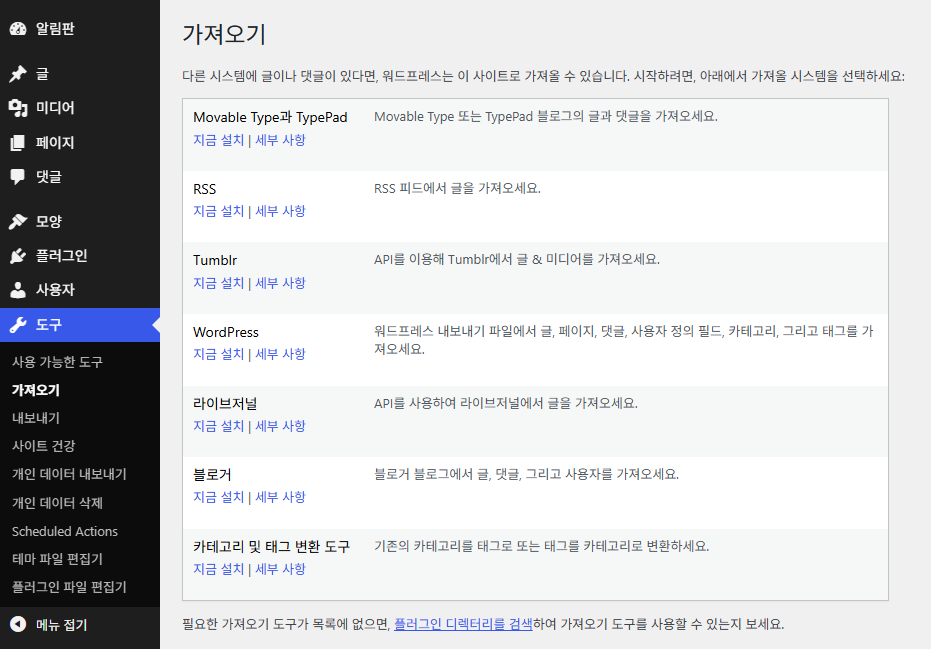Image resolution: width=931 pixels, height=649 pixels.
Task: Select 가져오기 submenu item
Action: tap(36, 390)
